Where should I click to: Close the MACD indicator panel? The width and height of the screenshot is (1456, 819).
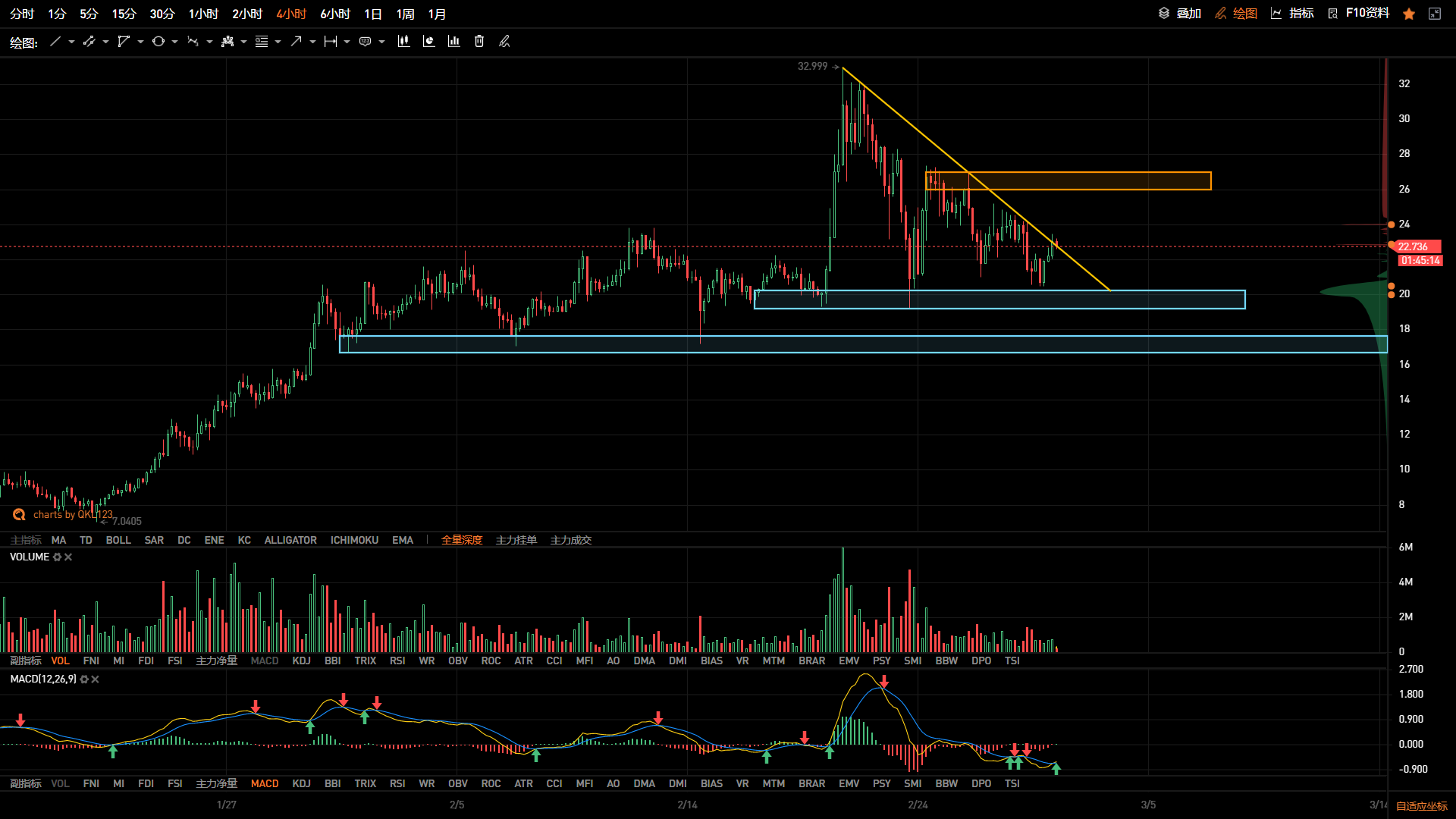tap(95, 679)
